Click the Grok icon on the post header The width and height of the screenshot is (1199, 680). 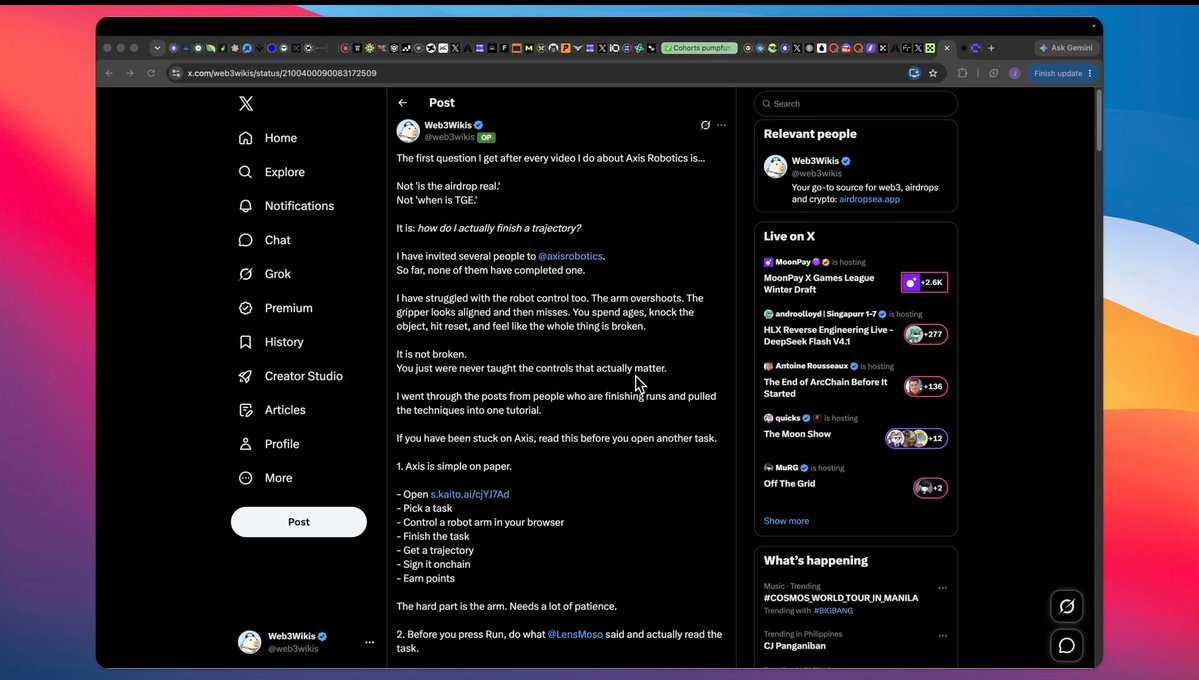(705, 125)
